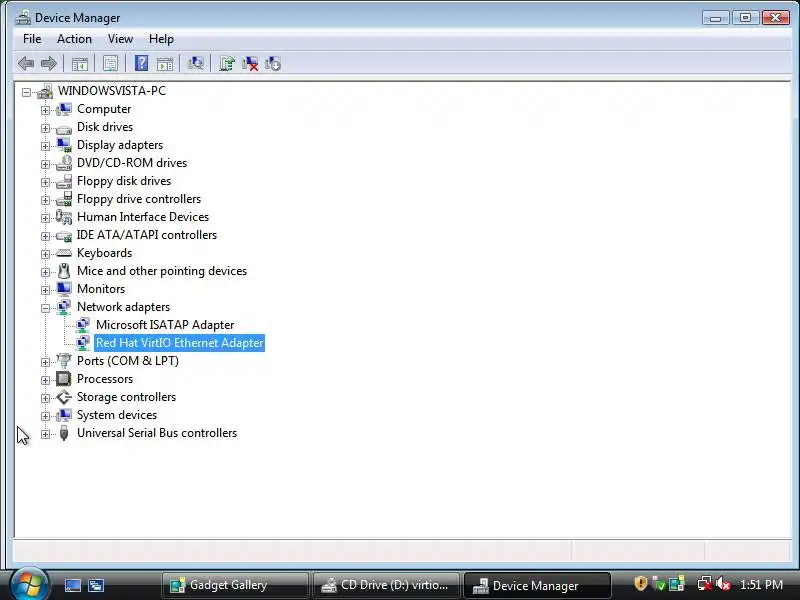Open the File menu
800x600 pixels.
coord(32,39)
